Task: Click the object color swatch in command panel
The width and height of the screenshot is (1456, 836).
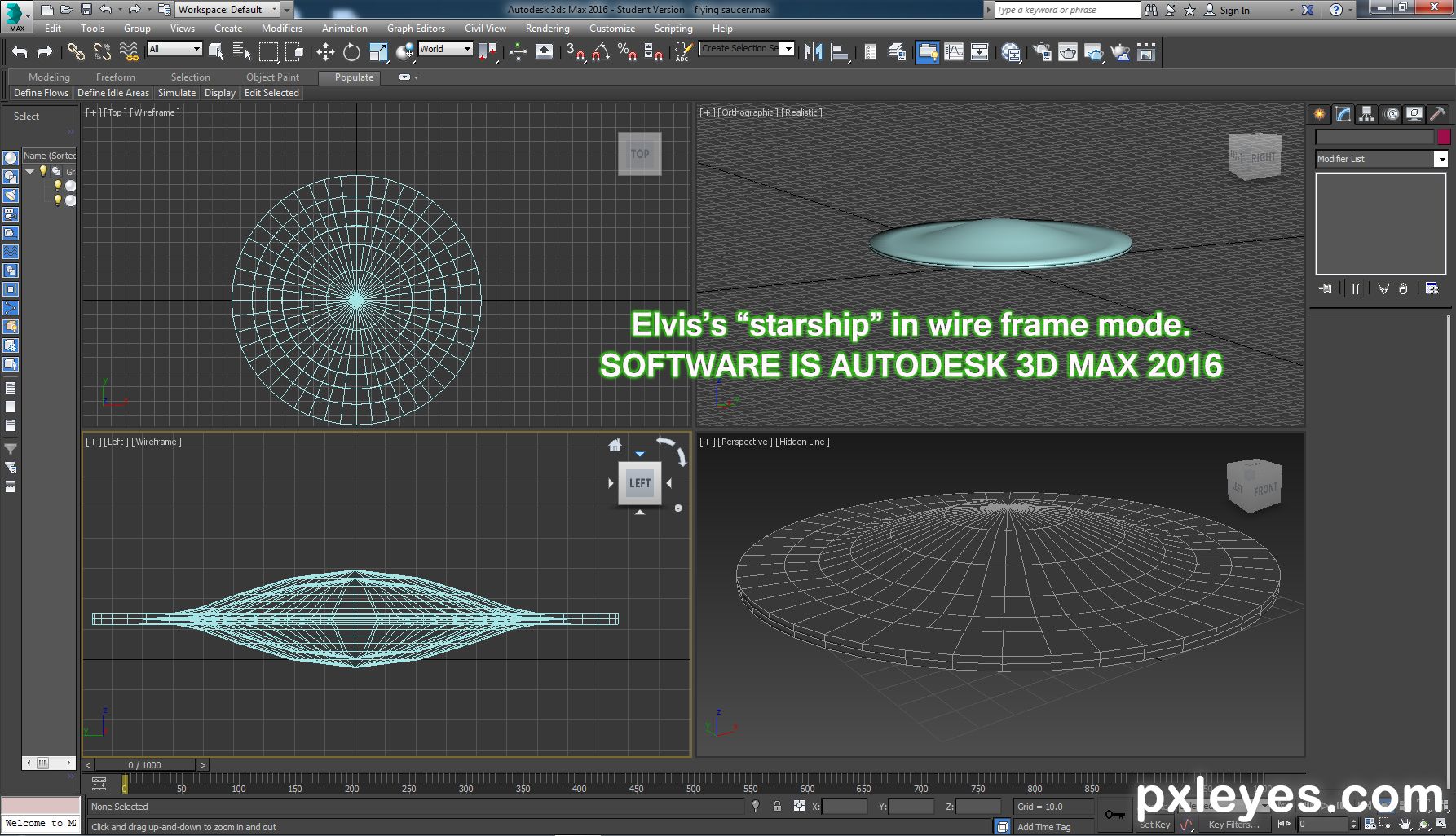Action: tap(1444, 137)
